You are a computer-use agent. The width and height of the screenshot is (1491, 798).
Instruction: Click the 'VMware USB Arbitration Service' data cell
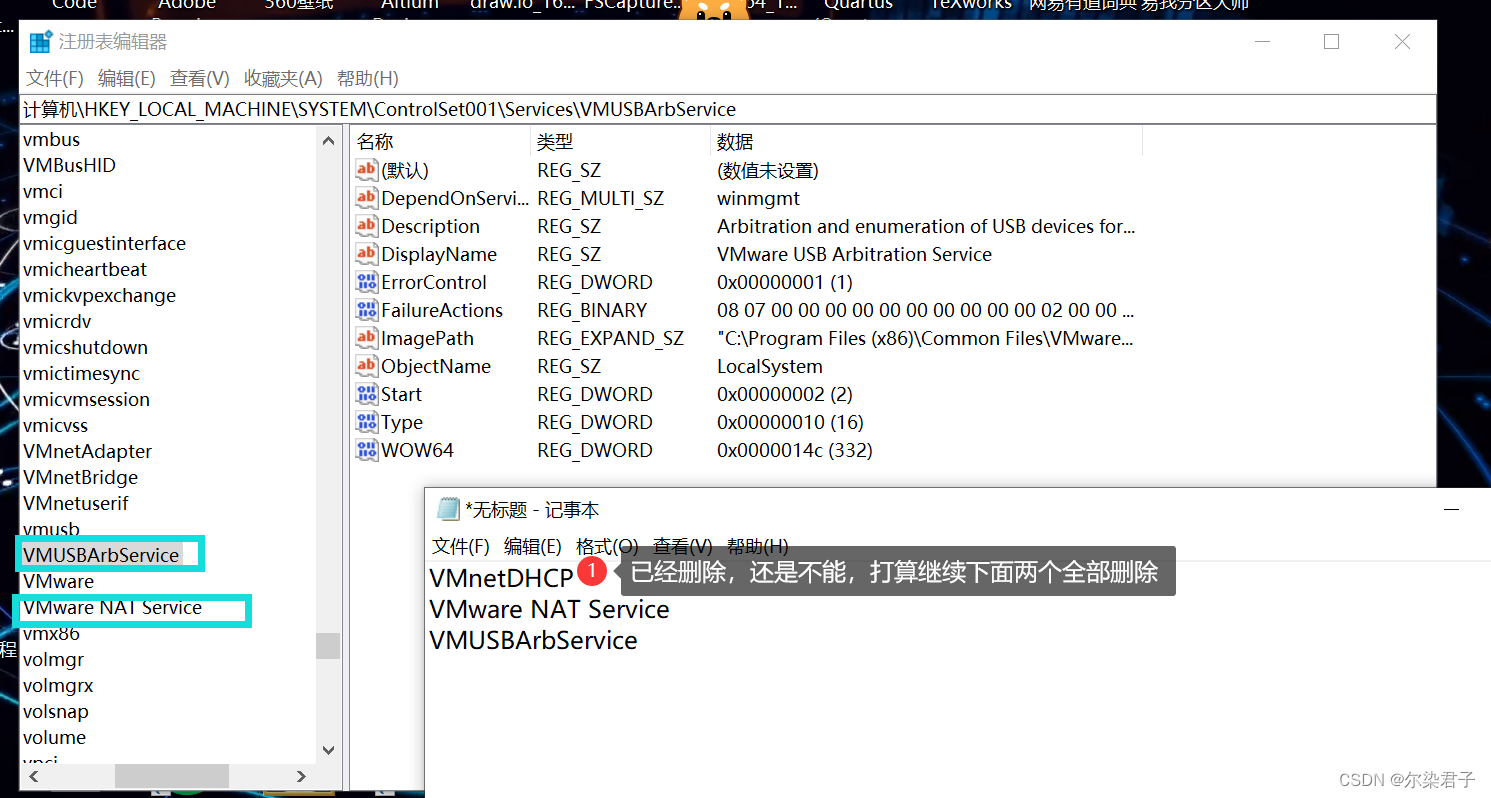click(x=854, y=254)
